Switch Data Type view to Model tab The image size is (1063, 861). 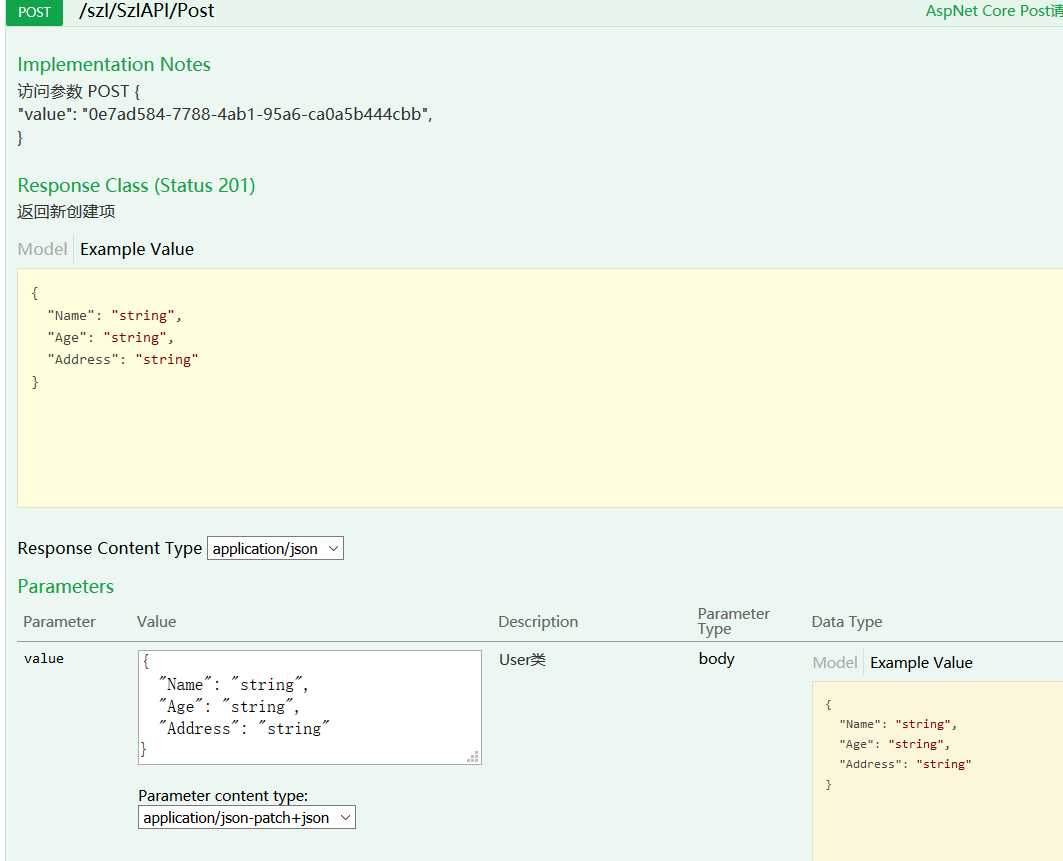pyautogui.click(x=835, y=662)
